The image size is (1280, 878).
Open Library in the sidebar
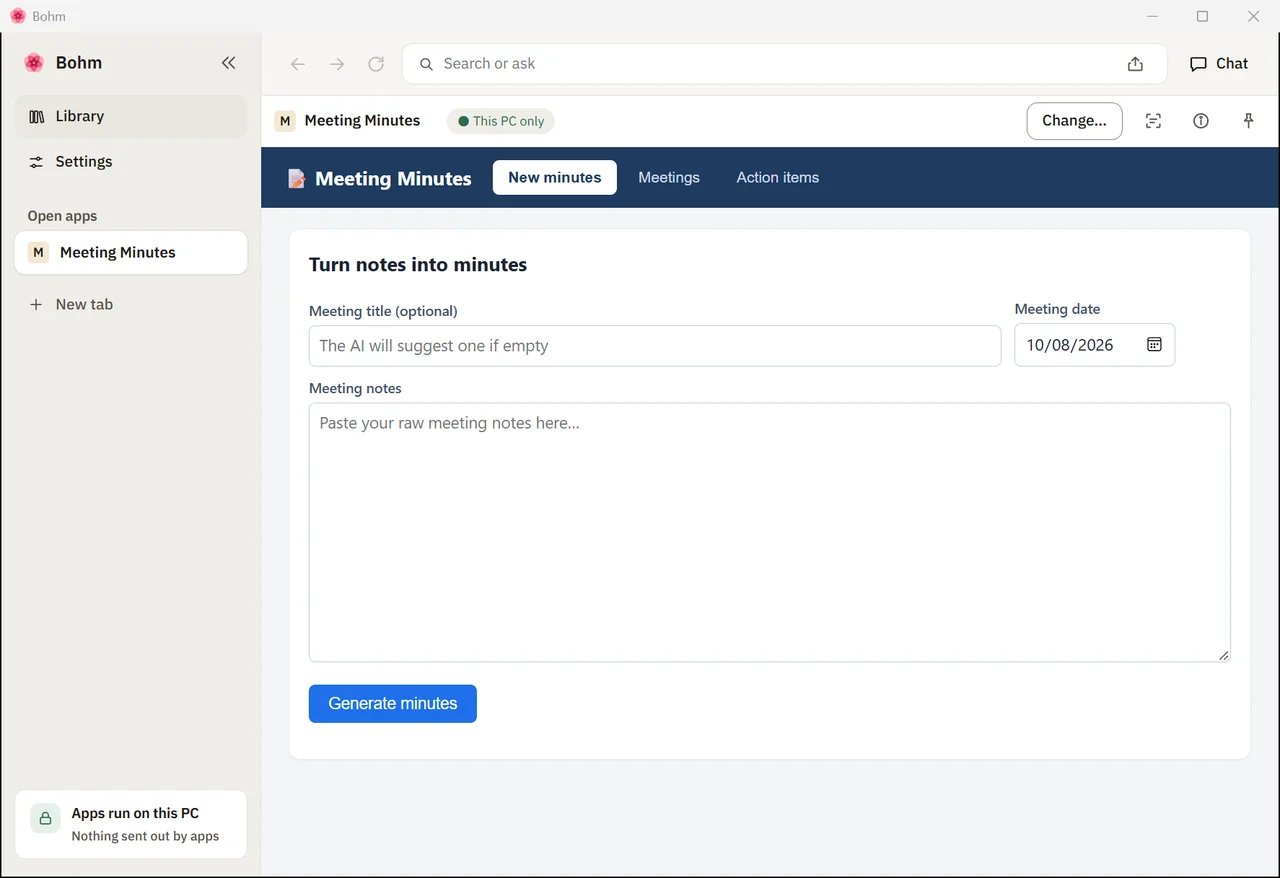131,116
